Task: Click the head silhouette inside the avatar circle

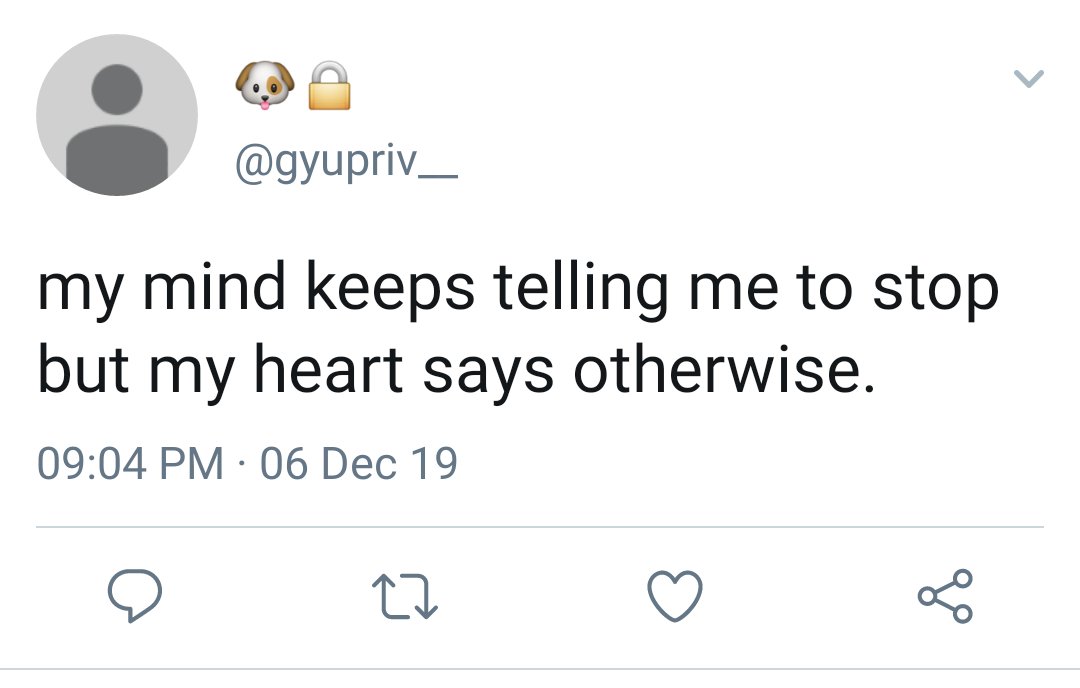Action: pos(117,90)
